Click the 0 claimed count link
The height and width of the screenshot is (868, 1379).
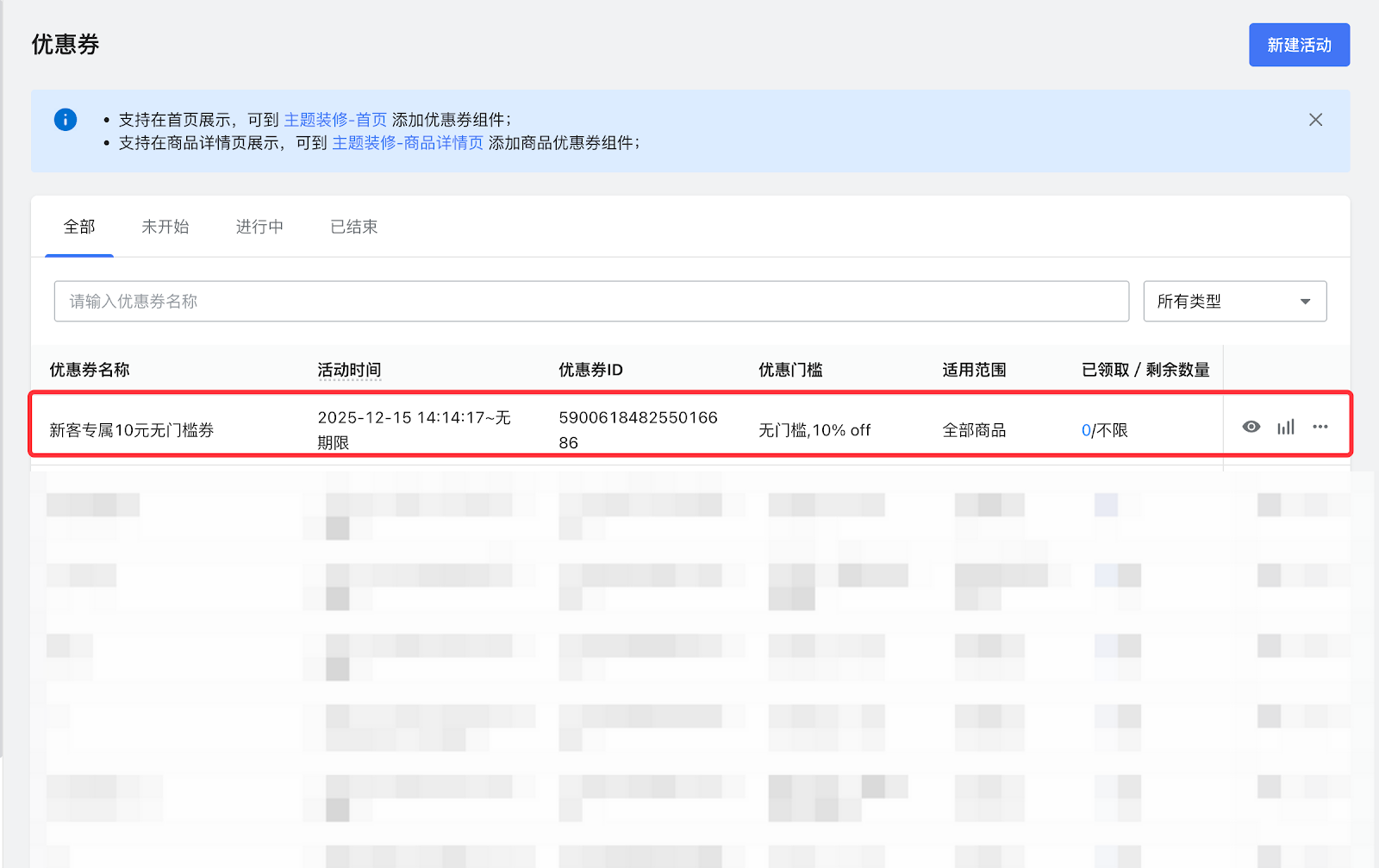pyautogui.click(x=1086, y=430)
